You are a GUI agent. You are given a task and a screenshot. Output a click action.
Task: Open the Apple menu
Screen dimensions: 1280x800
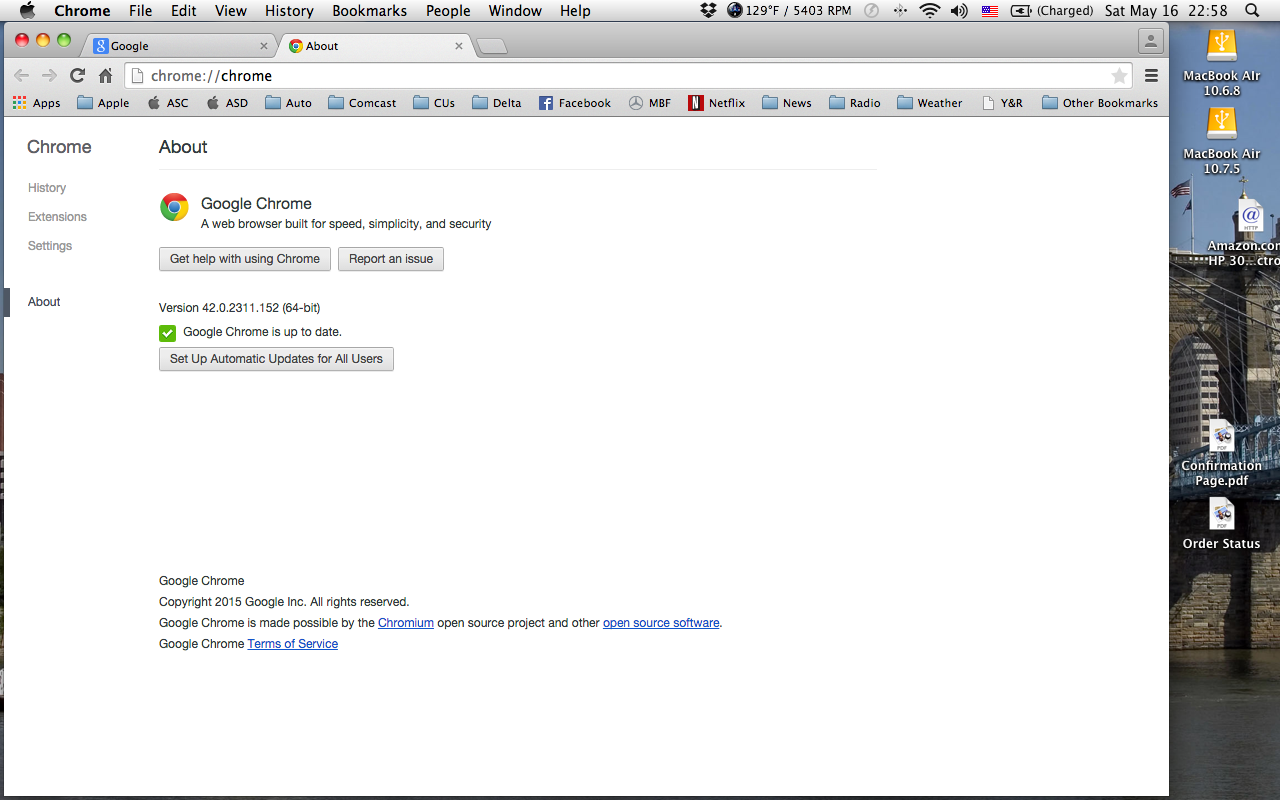coord(28,11)
